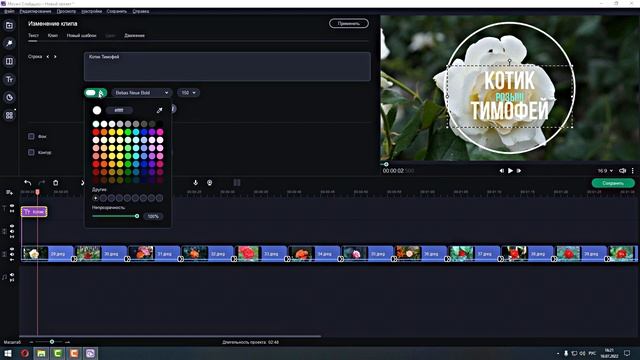
Task: Undo the last action on the timeline toolbar
Action: click(27, 182)
